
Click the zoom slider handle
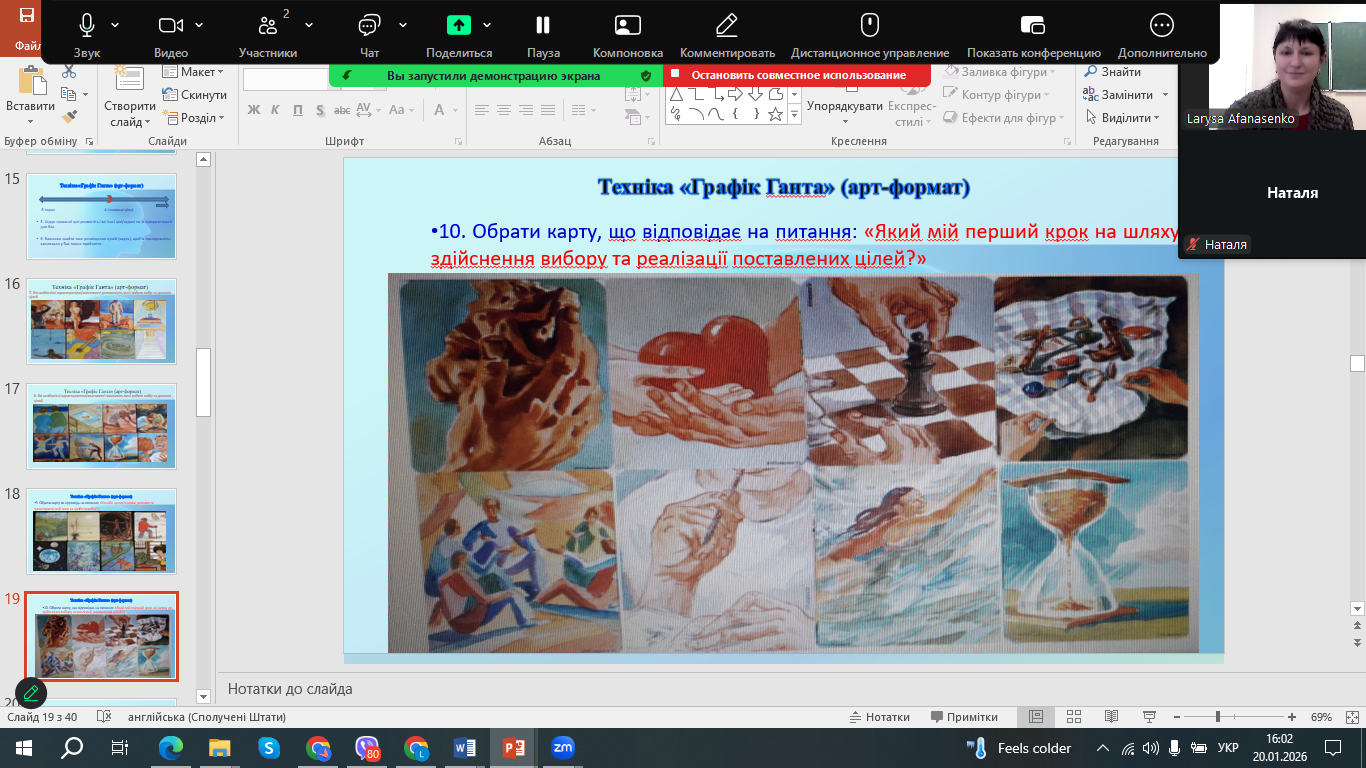1217,717
